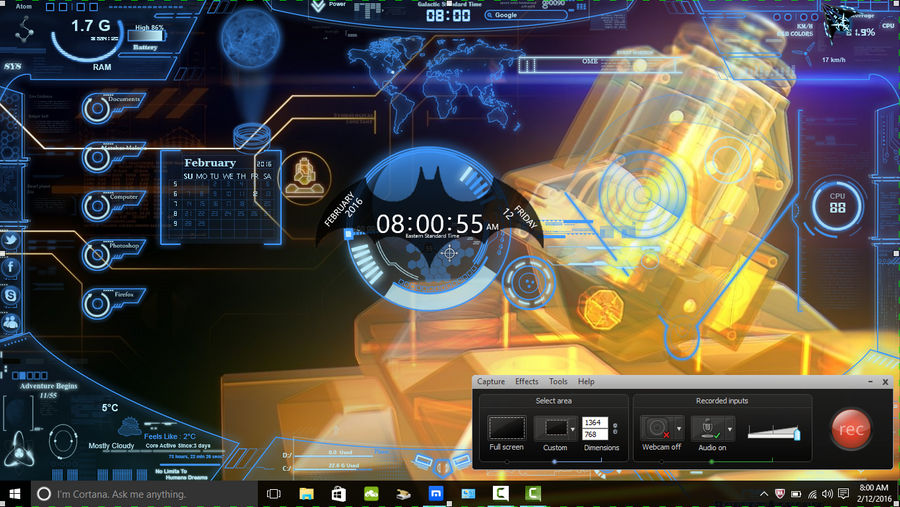Click the Power arrow icon at top
The height and width of the screenshot is (507, 900).
click(318, 6)
